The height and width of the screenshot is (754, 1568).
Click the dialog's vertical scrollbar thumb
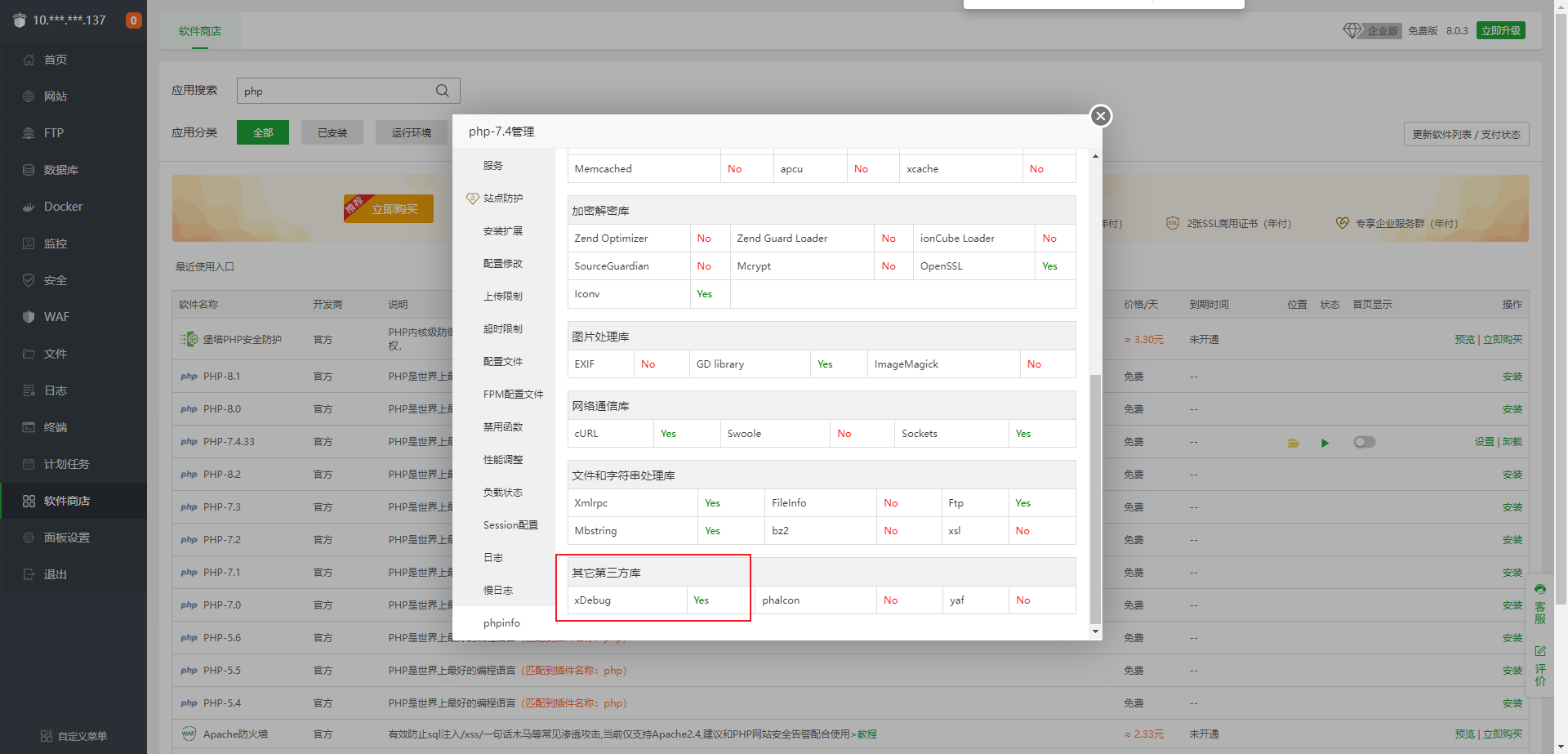(1095, 499)
